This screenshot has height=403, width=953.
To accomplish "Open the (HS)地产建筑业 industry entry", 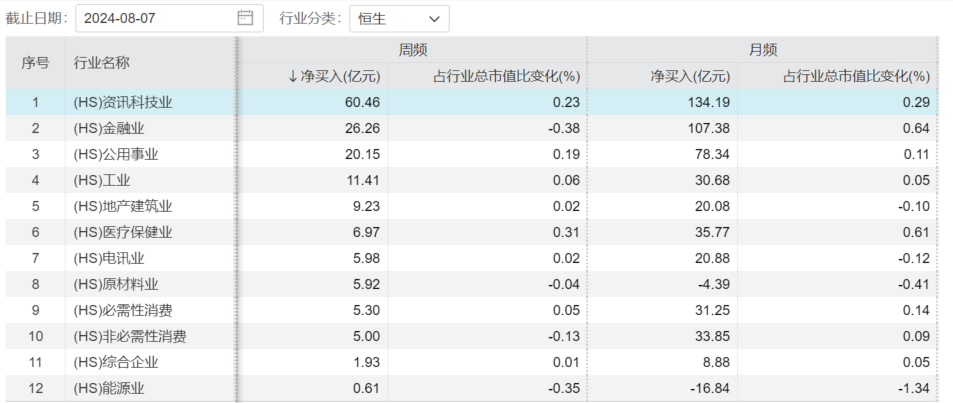I will pos(123,206).
